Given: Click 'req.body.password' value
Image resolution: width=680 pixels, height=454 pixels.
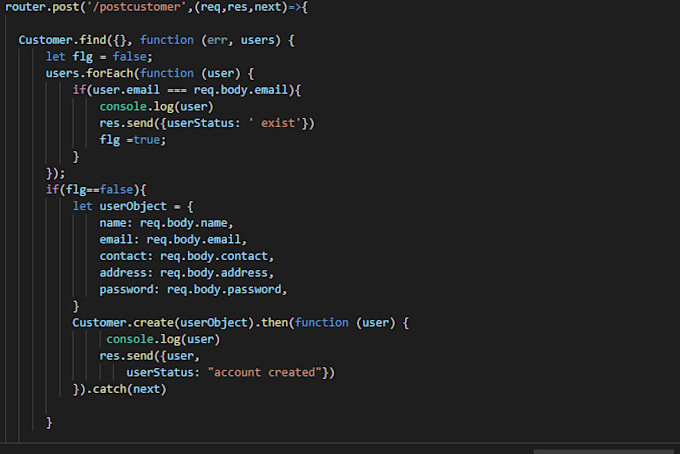Looking at the screenshot, I should [x=224, y=289].
